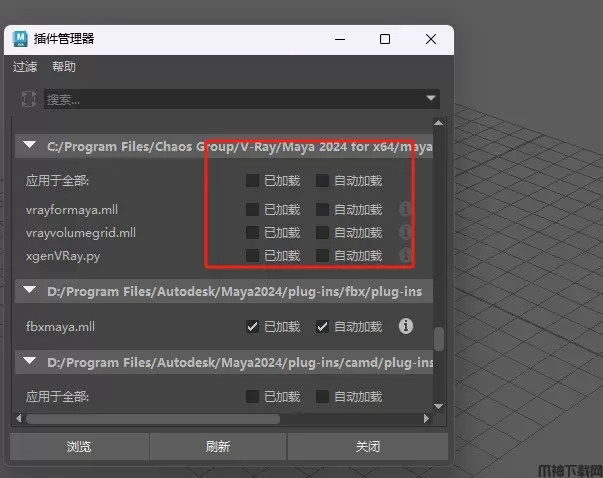Image resolution: width=603 pixels, height=478 pixels.
Task: Click the vertical scrollbar handle
Action: coord(438,340)
